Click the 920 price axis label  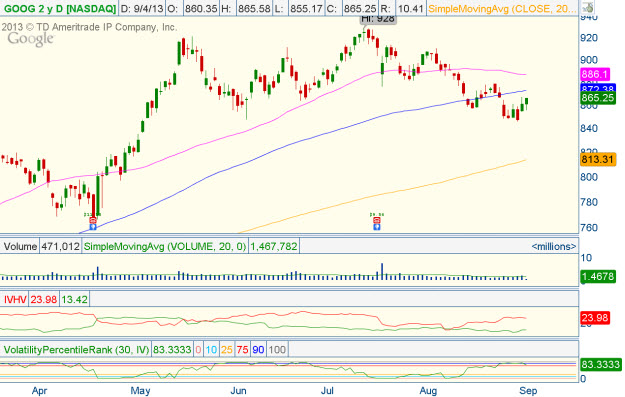(x=589, y=38)
